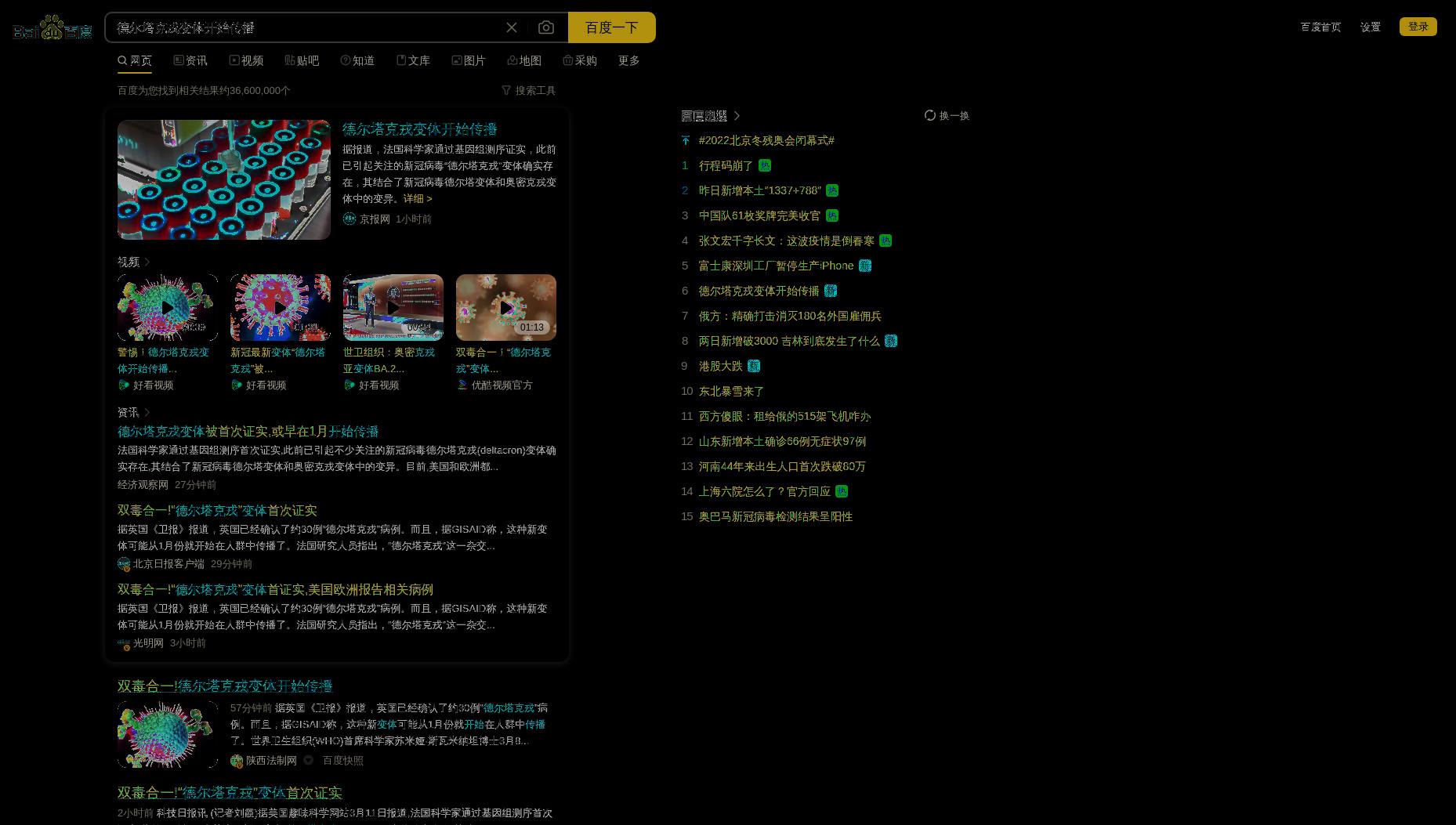Open 美国欧洲报告相关病例 article
Image resolution: width=1456 pixels, height=825 pixels.
pyautogui.click(x=276, y=590)
